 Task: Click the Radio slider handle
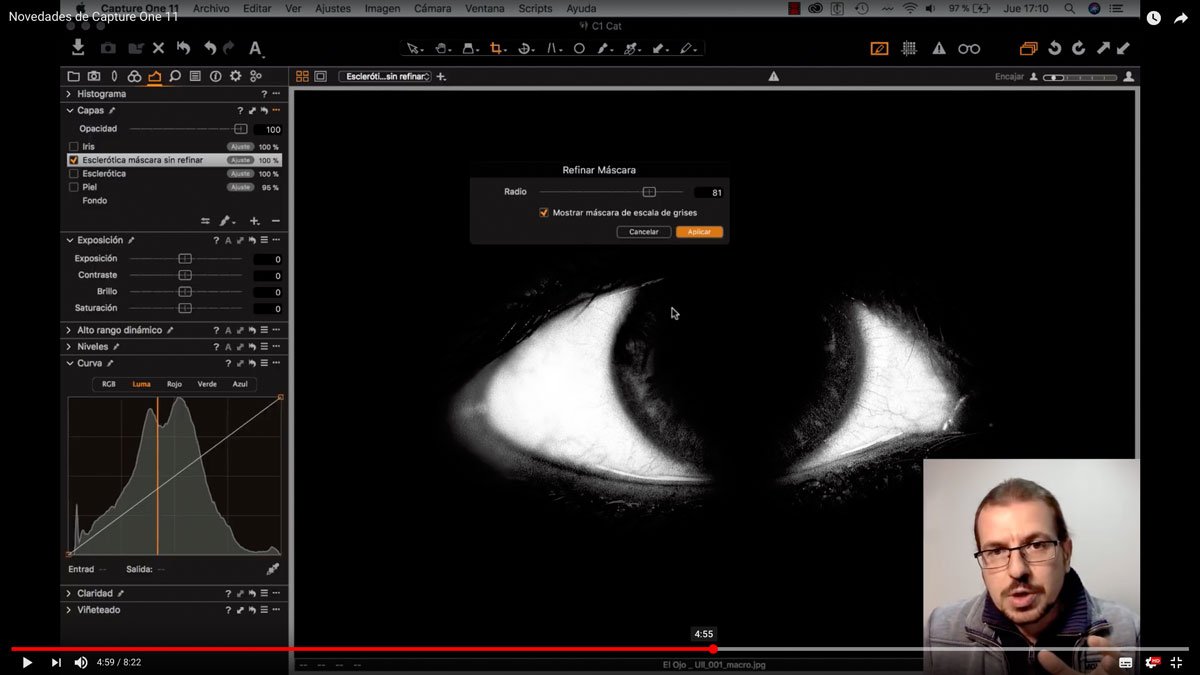click(649, 192)
